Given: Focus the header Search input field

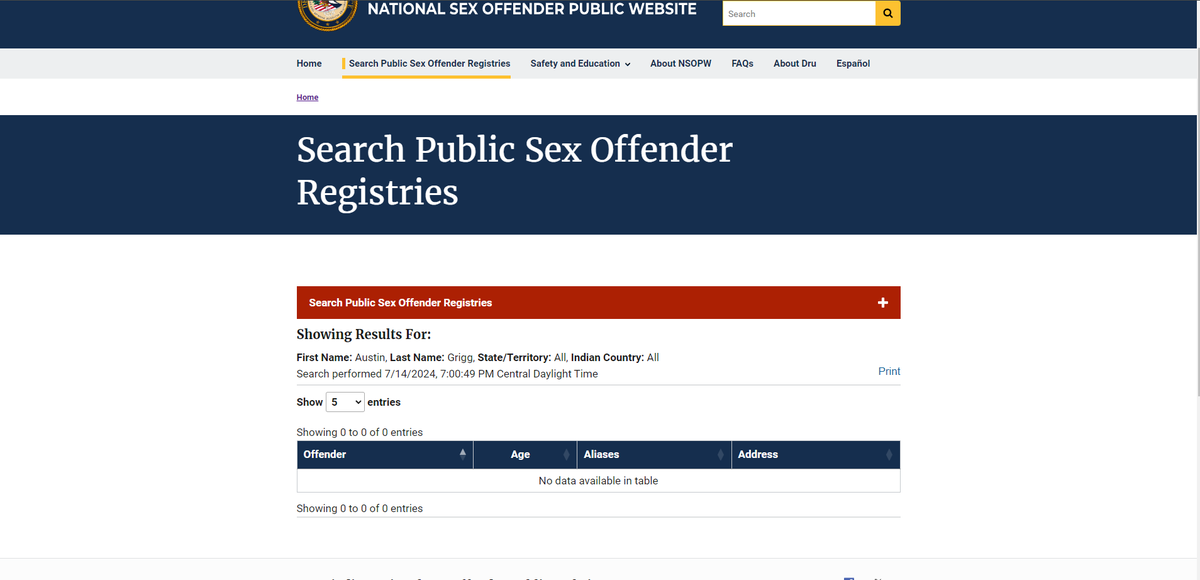Looking at the screenshot, I should 799,14.
